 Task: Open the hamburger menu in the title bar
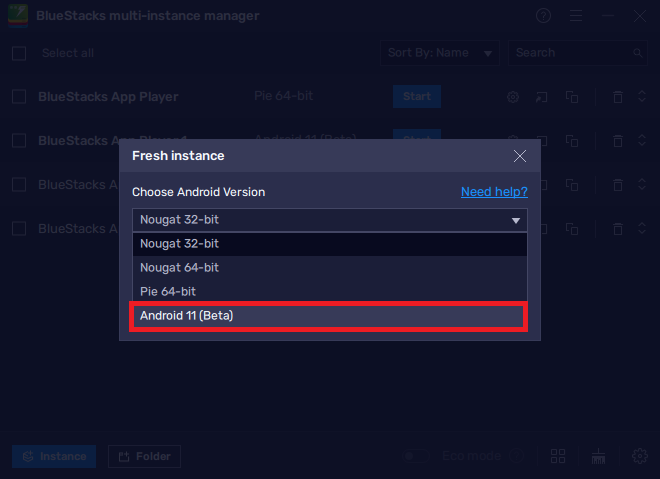(576, 16)
